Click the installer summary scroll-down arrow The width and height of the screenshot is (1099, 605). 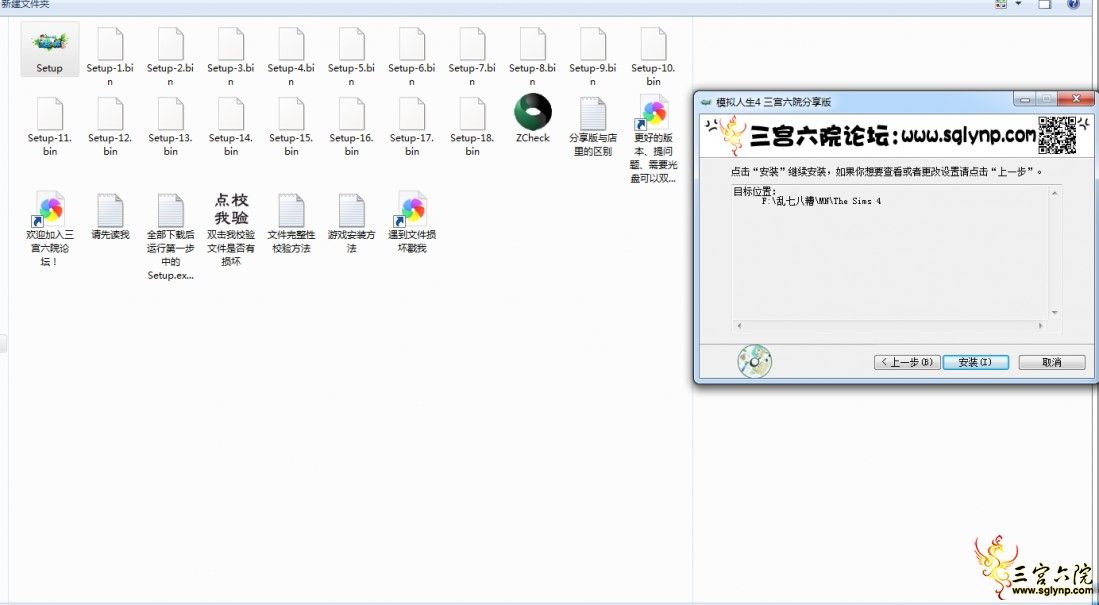pos(1055,313)
